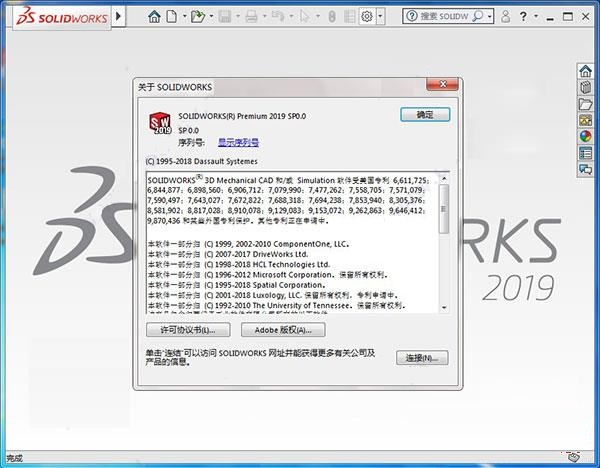This screenshot has width=600, height=468.
Task: Open the dropdown arrow next to Print
Action: (264, 16)
